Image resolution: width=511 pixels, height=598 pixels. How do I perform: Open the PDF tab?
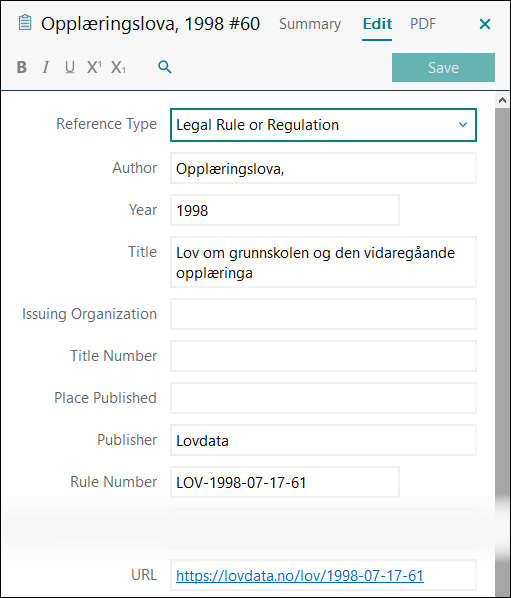(423, 24)
